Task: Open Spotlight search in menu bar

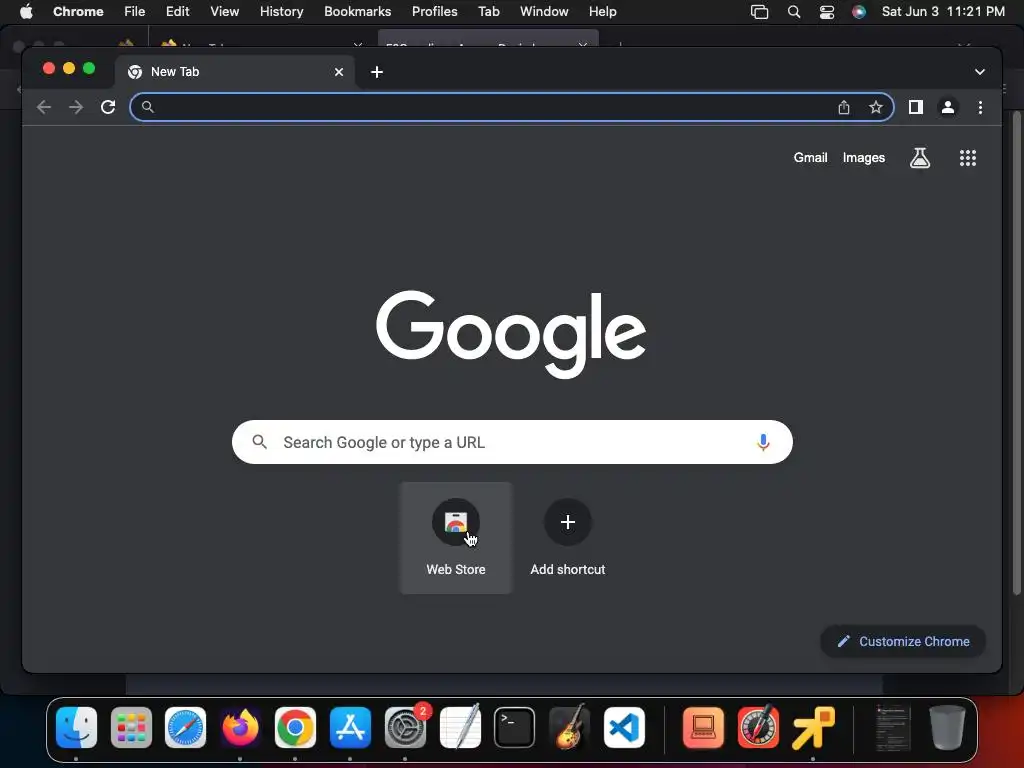Action: coord(793,11)
